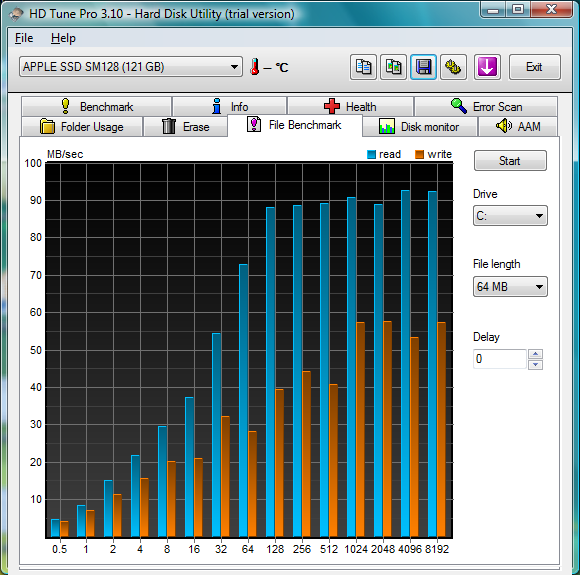Open the File length 64 MB dropdown

click(510, 286)
